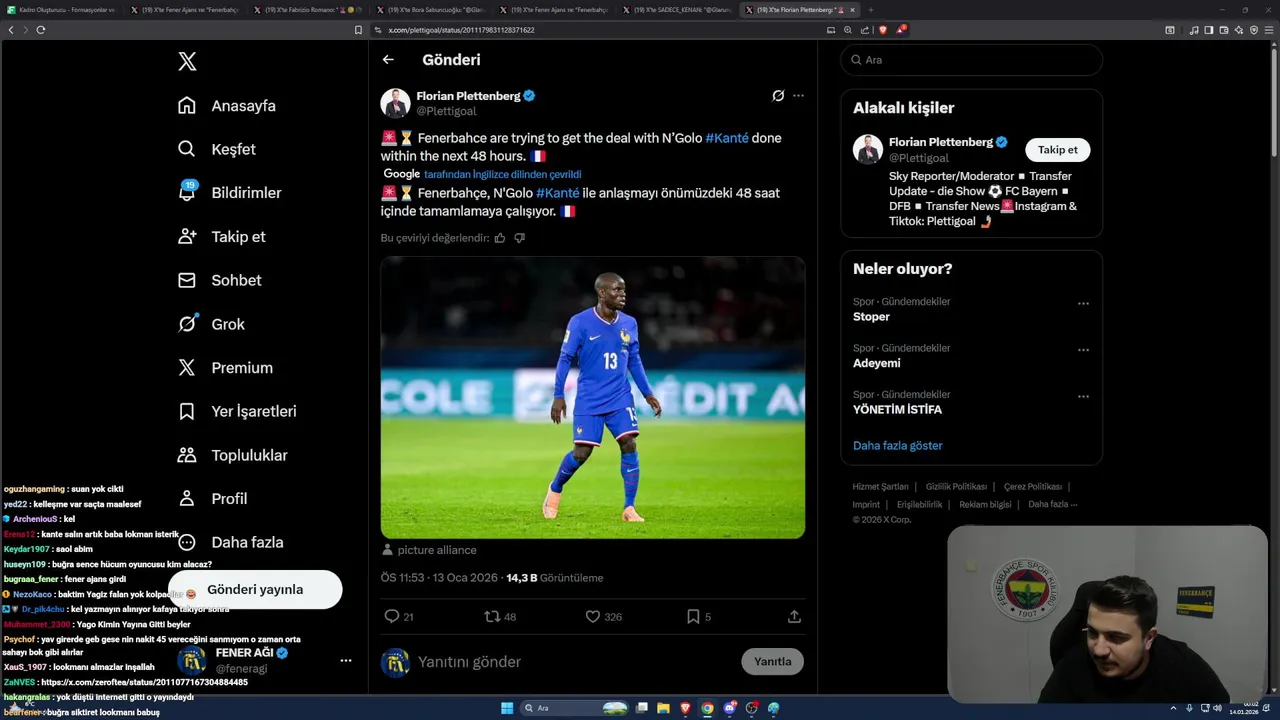Screen dimensions: 1280x720
Task: Open Bildirimler notifications
Action: pyautogui.click(x=229, y=193)
